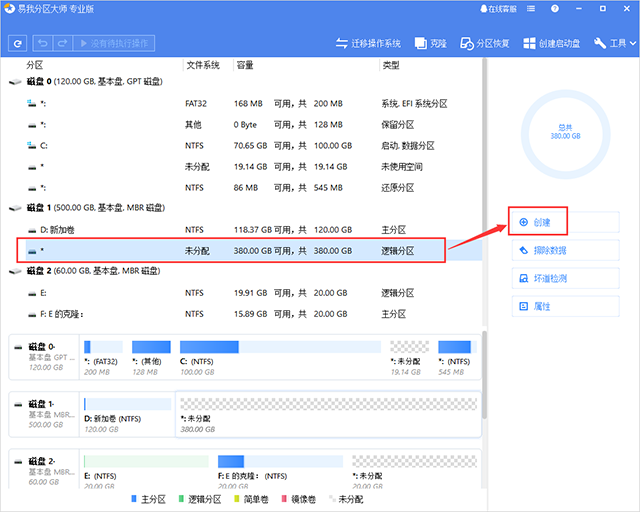Click the refresh icon in the toolbar
Screen dimensions: 640x512
point(18,43)
